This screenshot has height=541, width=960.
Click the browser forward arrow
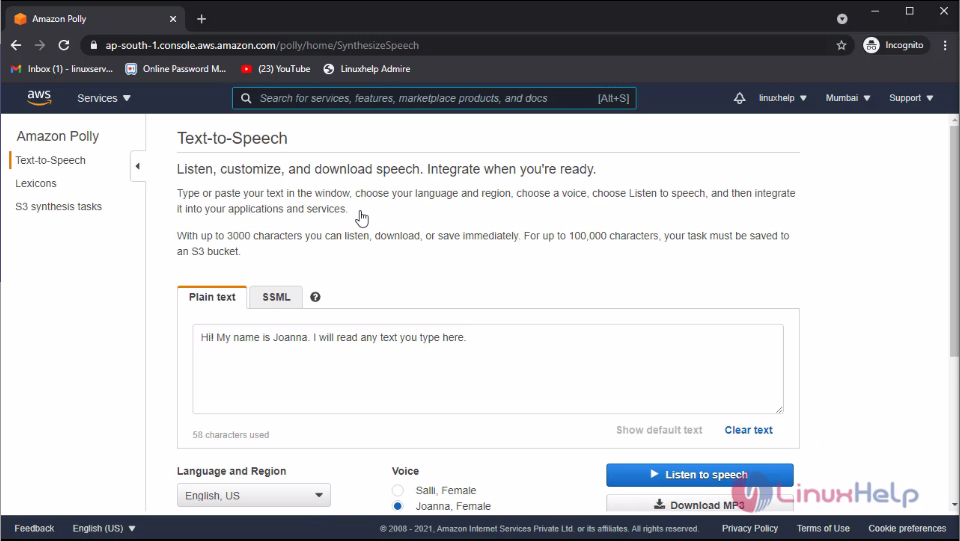[40, 45]
